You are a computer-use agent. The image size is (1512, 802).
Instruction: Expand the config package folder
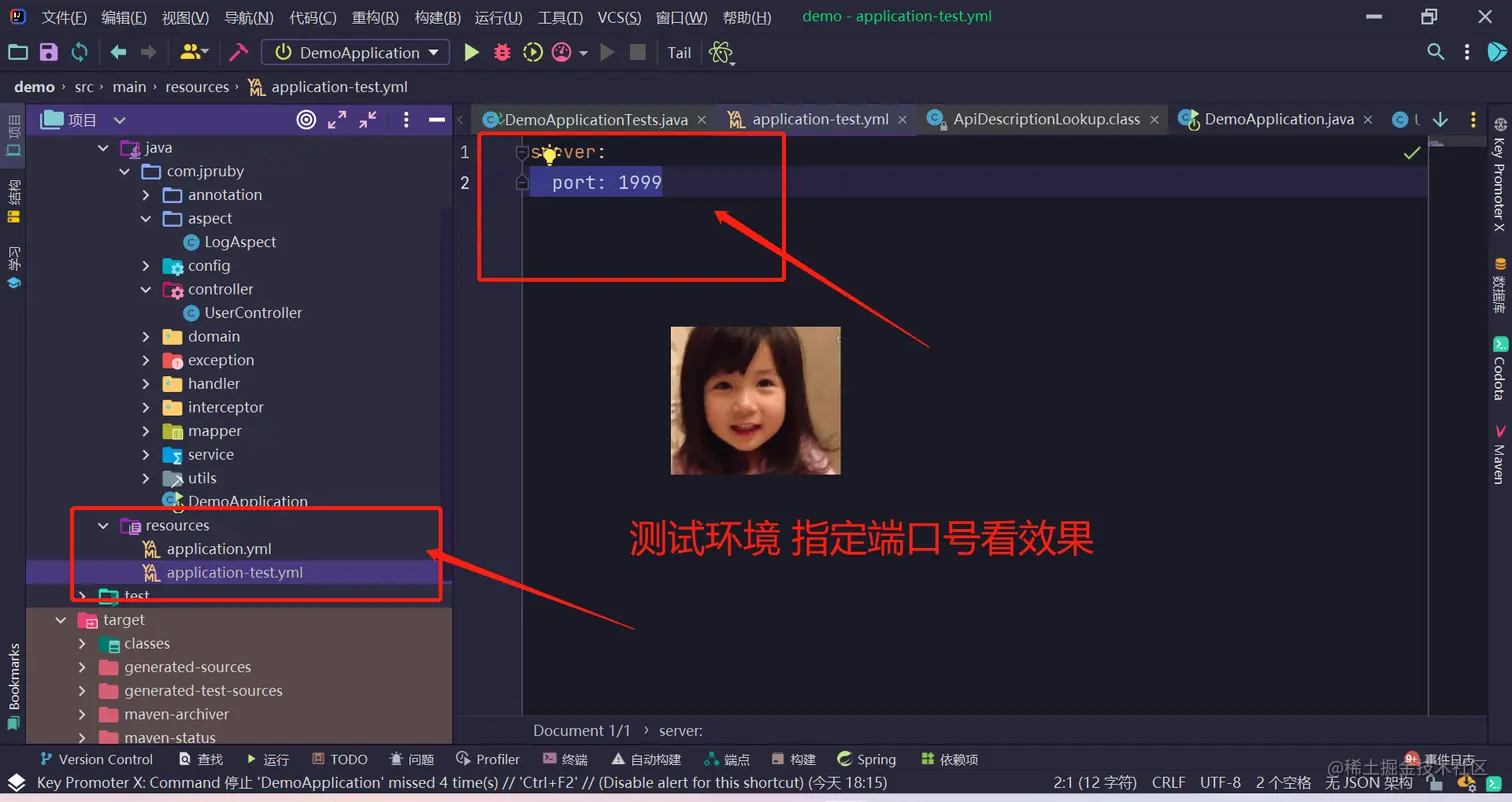146,265
